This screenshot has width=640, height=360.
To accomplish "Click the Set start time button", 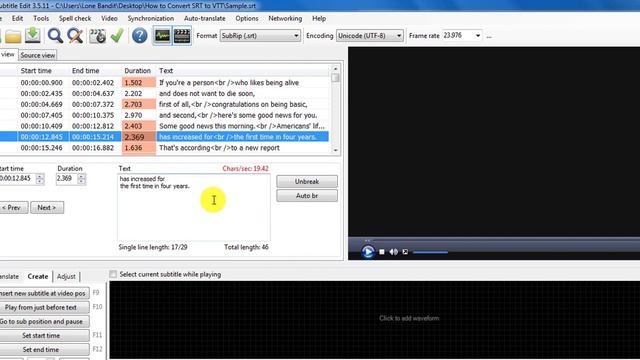I will coord(44,336).
